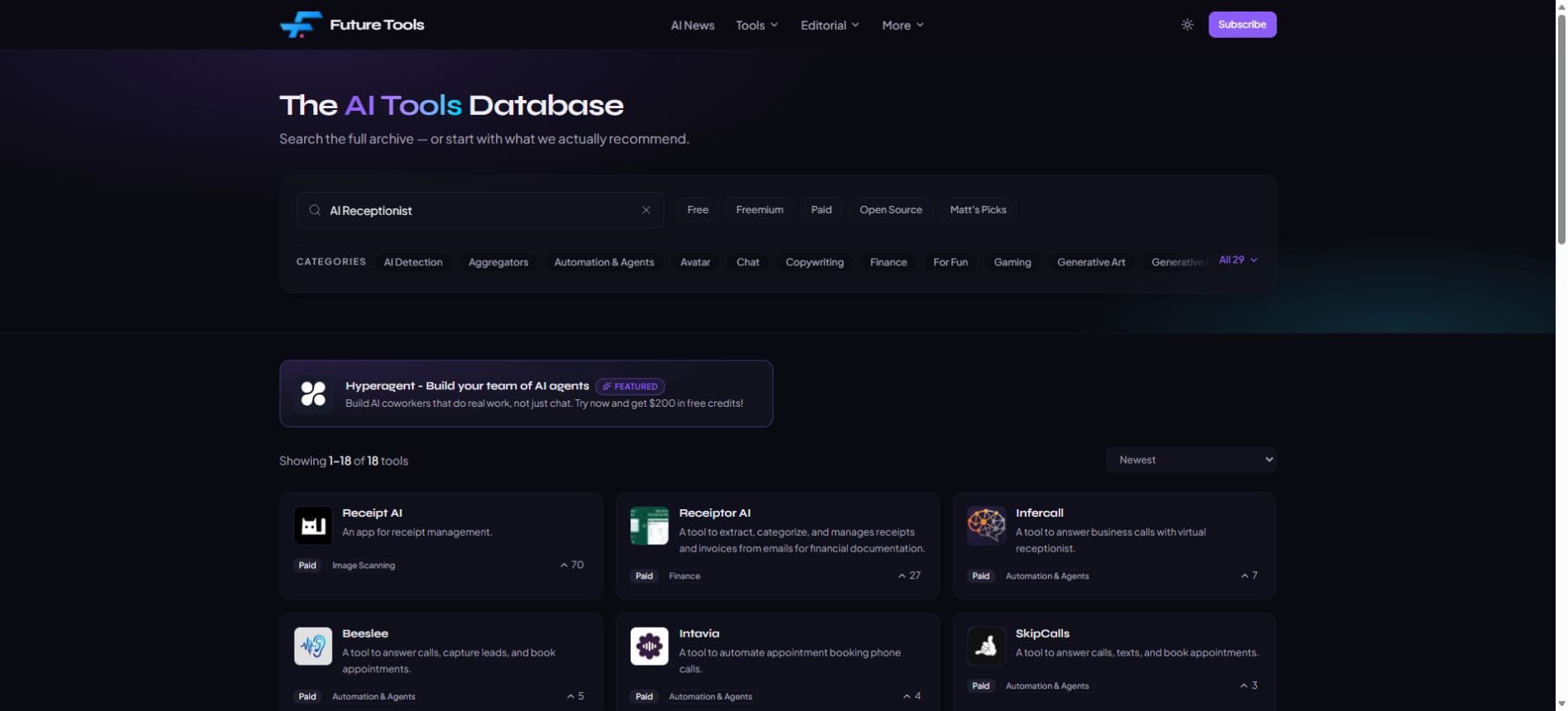Screen dimensions: 1568x711
Task: Click the Future Tools logo icon
Action: [301, 25]
